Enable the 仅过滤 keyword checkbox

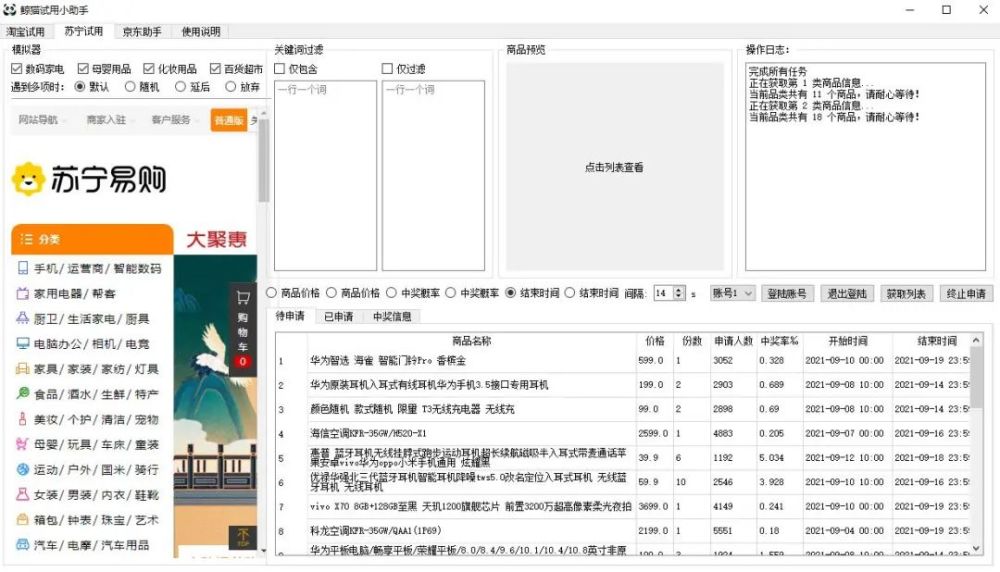point(387,68)
